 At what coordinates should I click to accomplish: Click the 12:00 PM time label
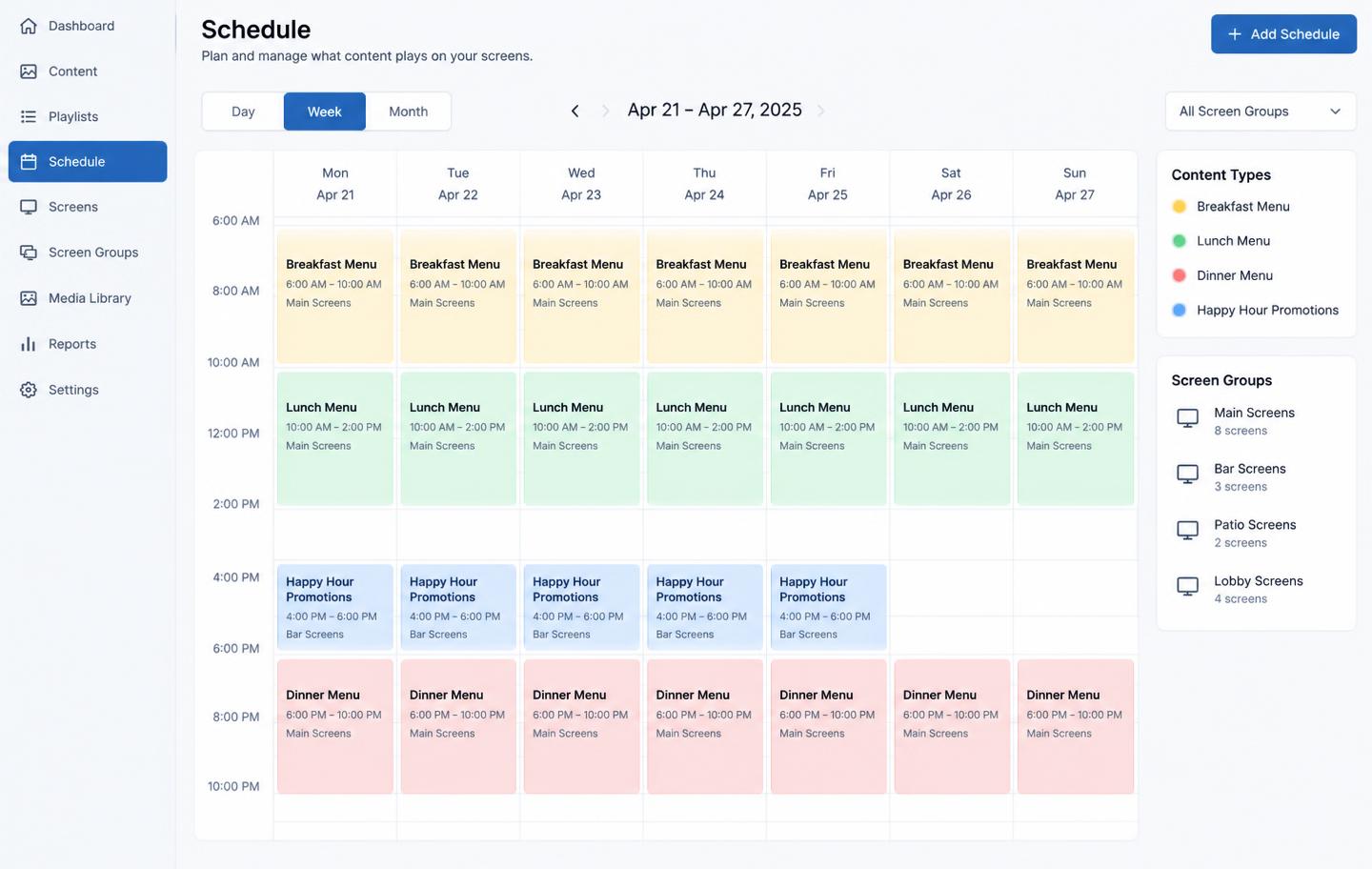233,434
